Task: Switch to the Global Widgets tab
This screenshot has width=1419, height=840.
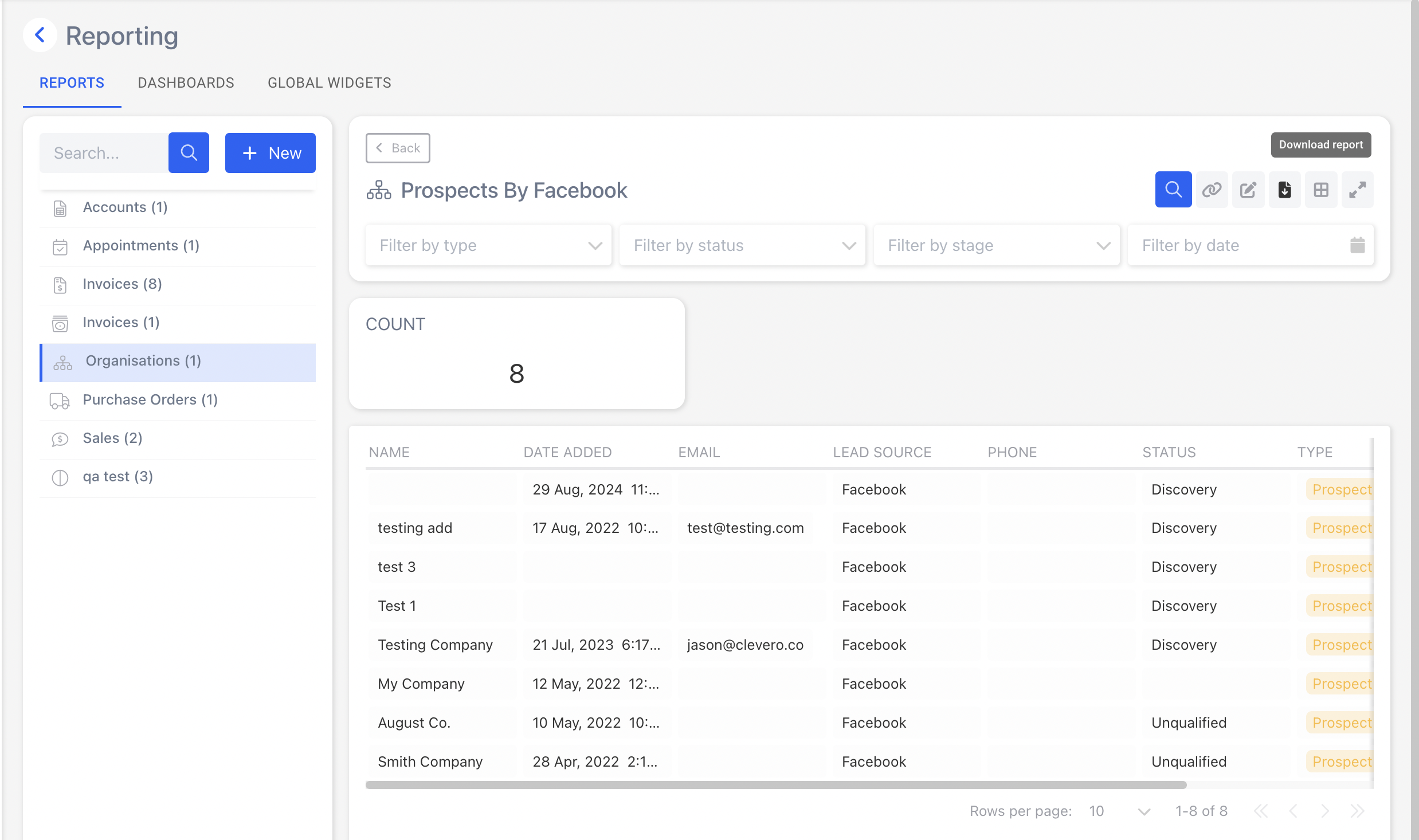Action: pos(330,83)
